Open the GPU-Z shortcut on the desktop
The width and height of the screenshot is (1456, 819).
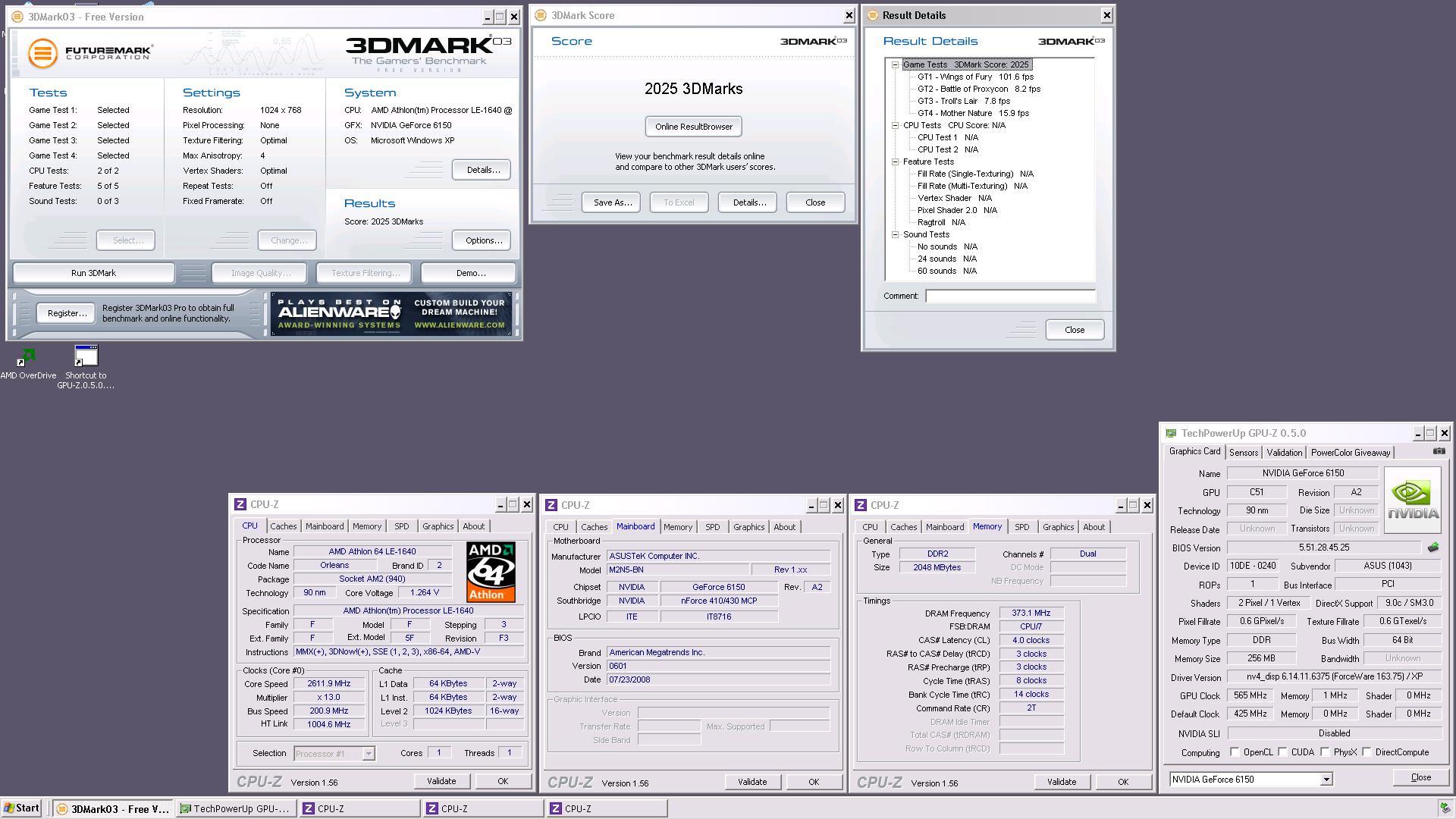(86, 367)
